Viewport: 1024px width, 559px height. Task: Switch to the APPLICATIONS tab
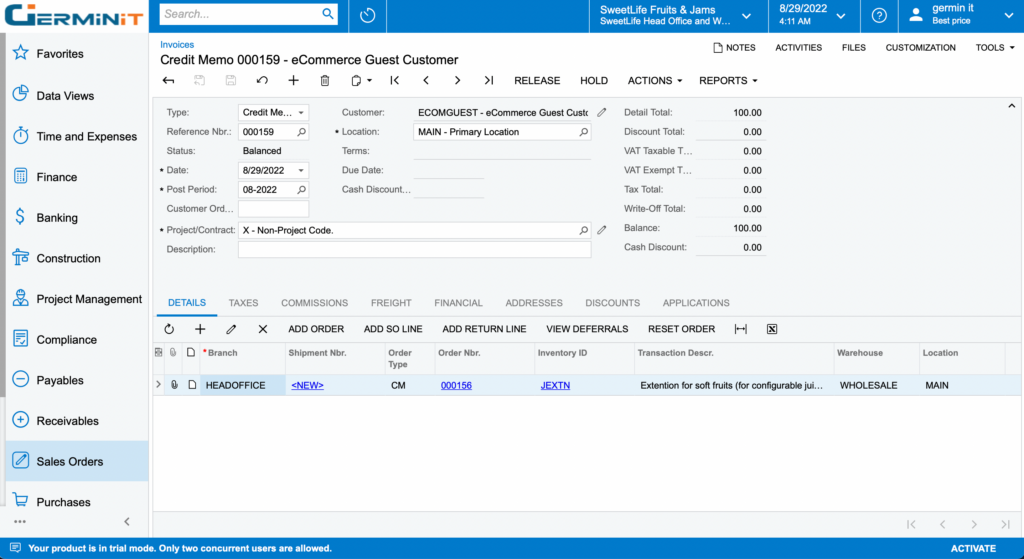click(x=696, y=303)
